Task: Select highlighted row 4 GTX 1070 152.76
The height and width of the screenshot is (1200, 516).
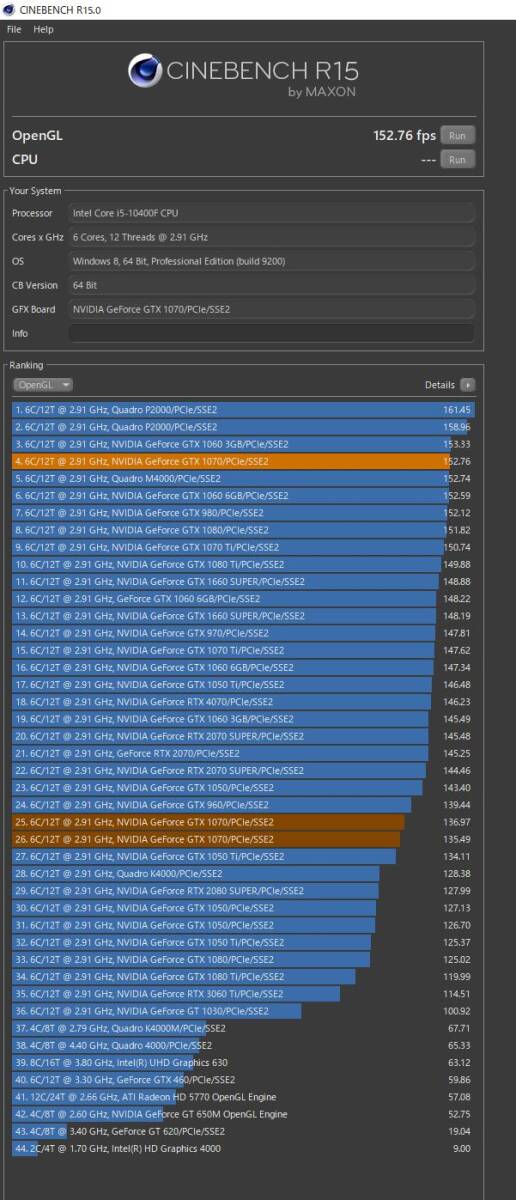Action: point(243,461)
